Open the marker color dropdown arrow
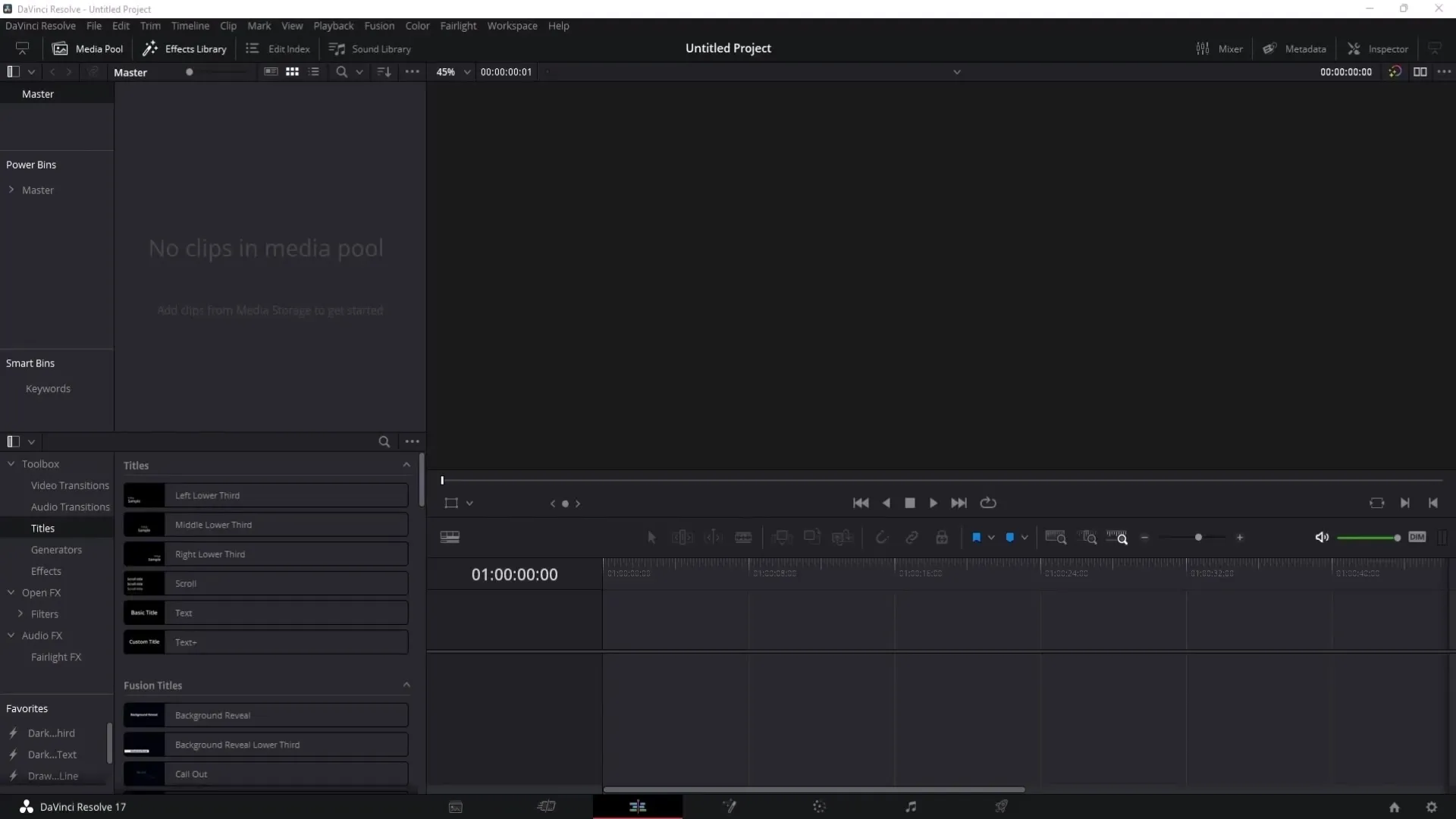The width and height of the screenshot is (1456, 819). coord(1025,538)
